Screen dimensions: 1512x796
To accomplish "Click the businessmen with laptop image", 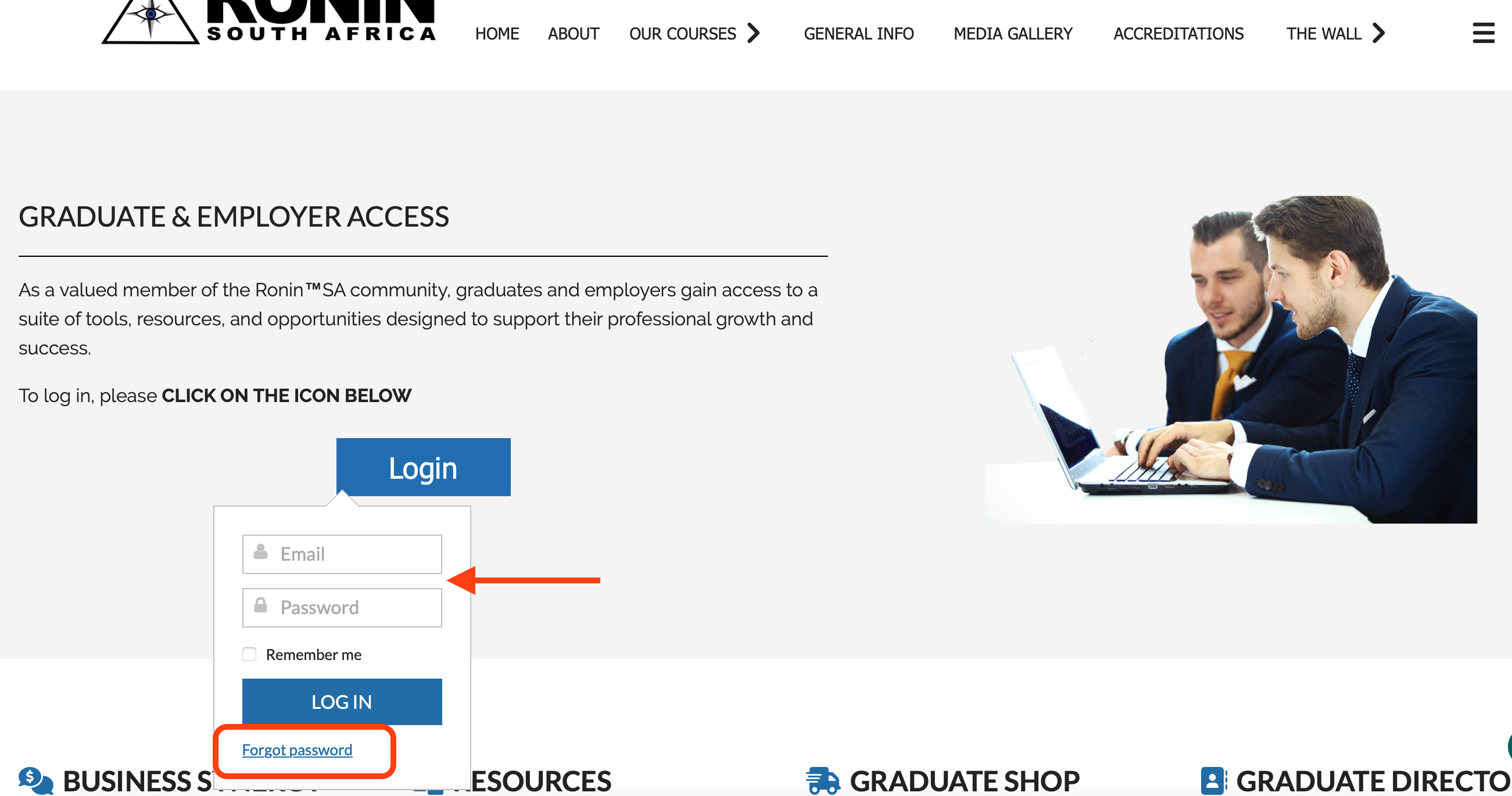I will click(x=1230, y=359).
